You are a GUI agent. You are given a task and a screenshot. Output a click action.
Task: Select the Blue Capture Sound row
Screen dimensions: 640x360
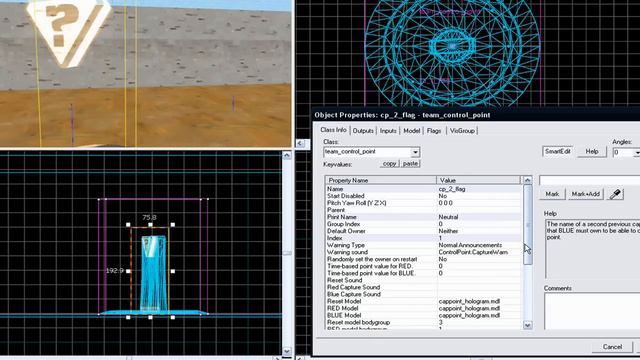[x=423, y=294]
